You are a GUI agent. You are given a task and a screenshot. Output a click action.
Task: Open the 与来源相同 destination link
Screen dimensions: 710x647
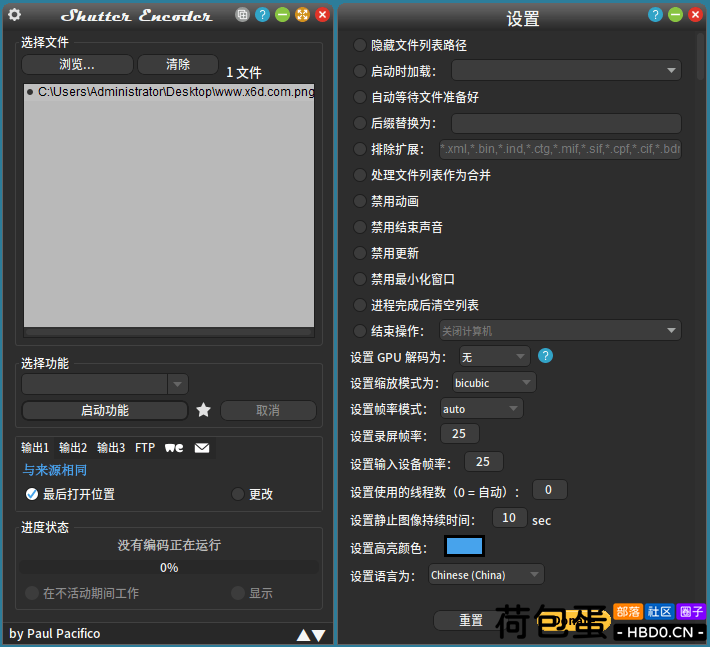coord(55,470)
